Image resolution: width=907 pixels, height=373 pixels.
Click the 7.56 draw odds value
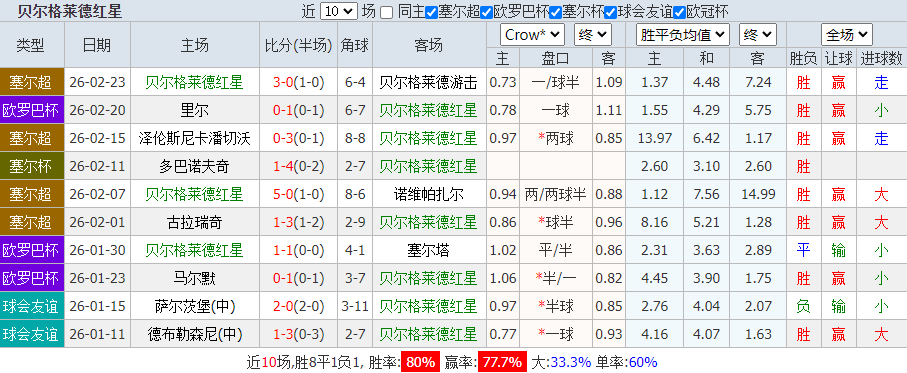click(x=706, y=194)
